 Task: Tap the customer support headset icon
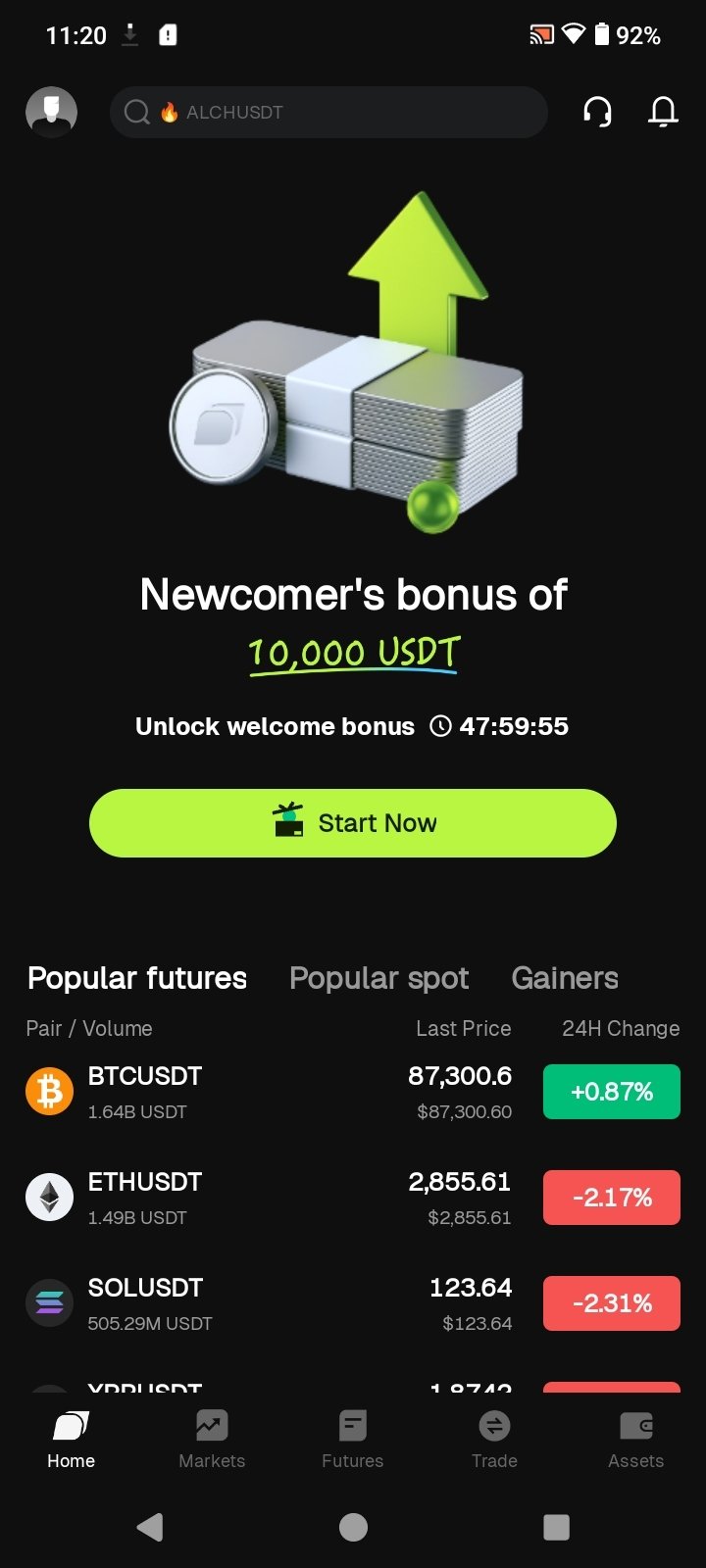597,112
